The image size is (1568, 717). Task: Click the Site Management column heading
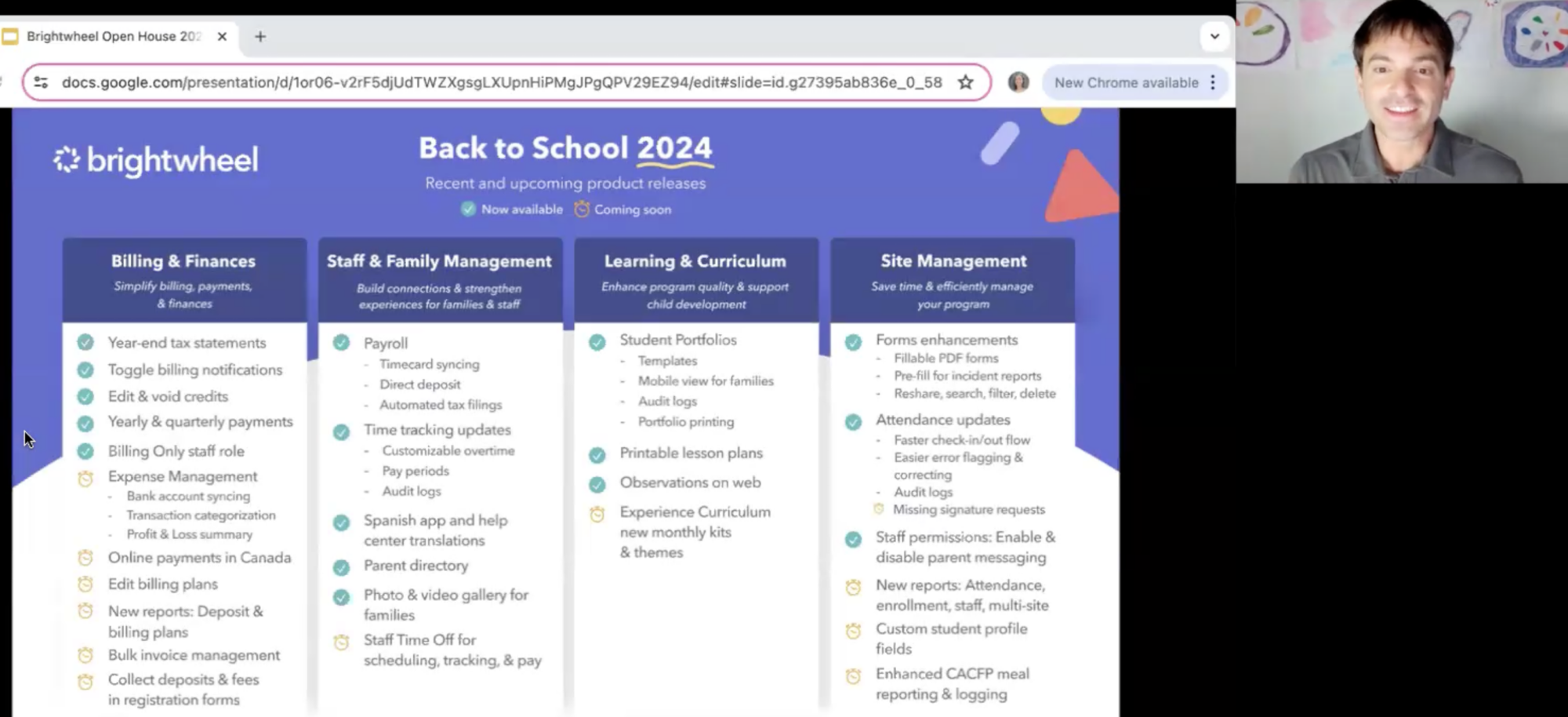(953, 261)
